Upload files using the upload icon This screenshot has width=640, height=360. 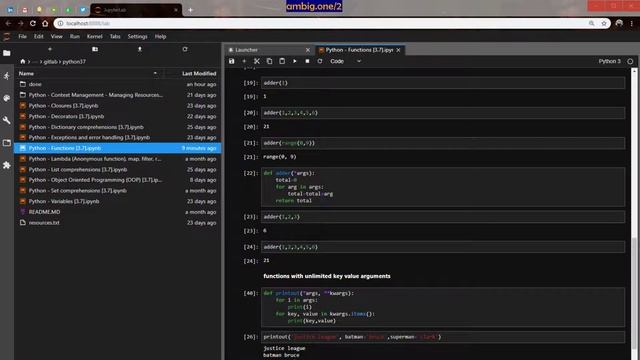[140, 49]
